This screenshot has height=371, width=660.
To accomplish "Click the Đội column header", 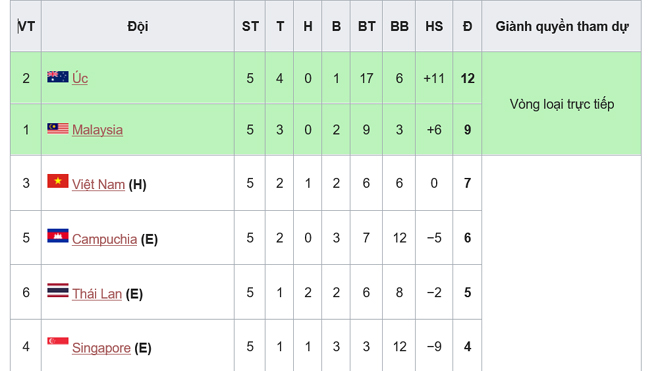I will [138, 27].
